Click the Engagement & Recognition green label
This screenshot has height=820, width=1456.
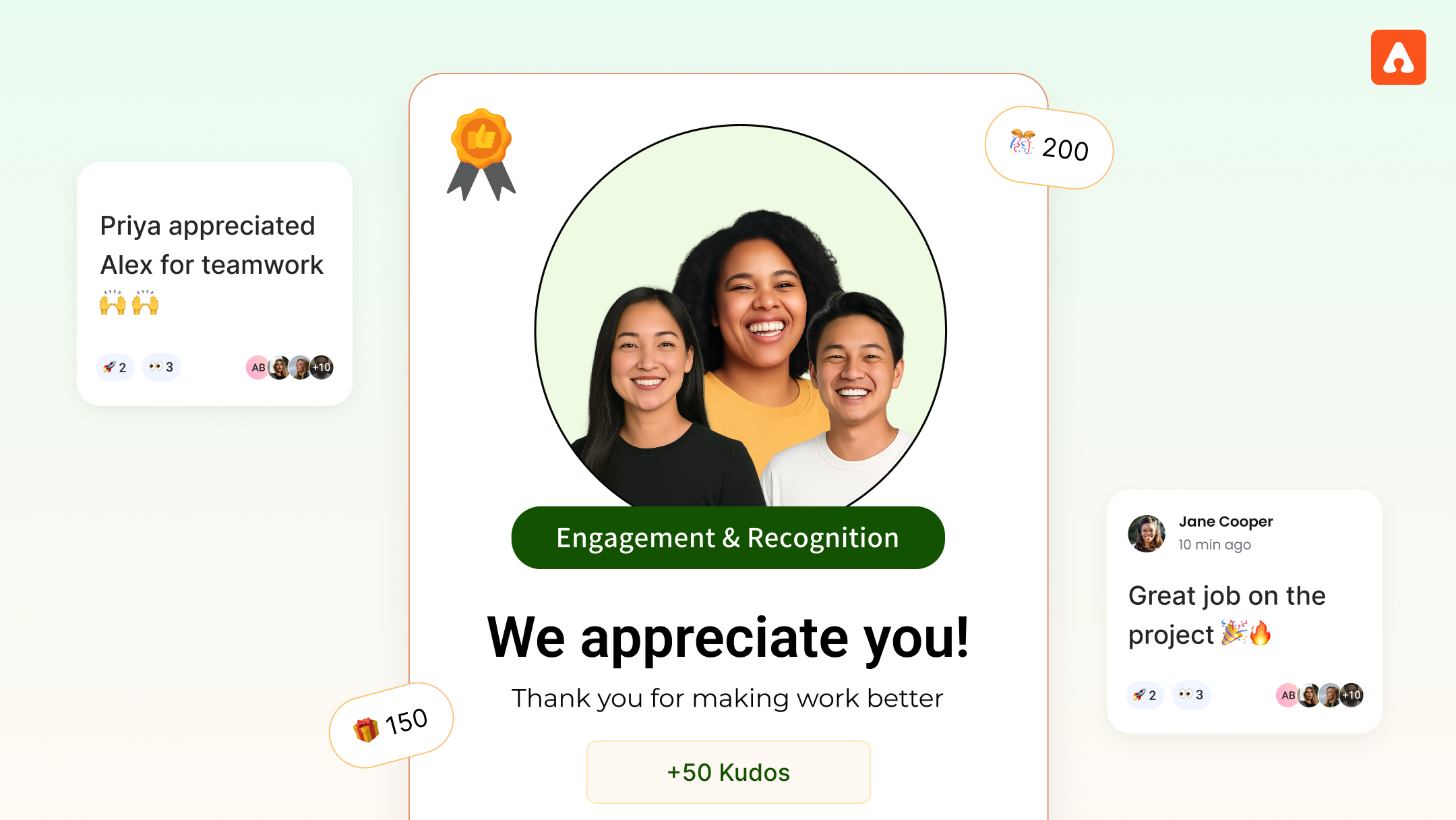[x=728, y=538]
